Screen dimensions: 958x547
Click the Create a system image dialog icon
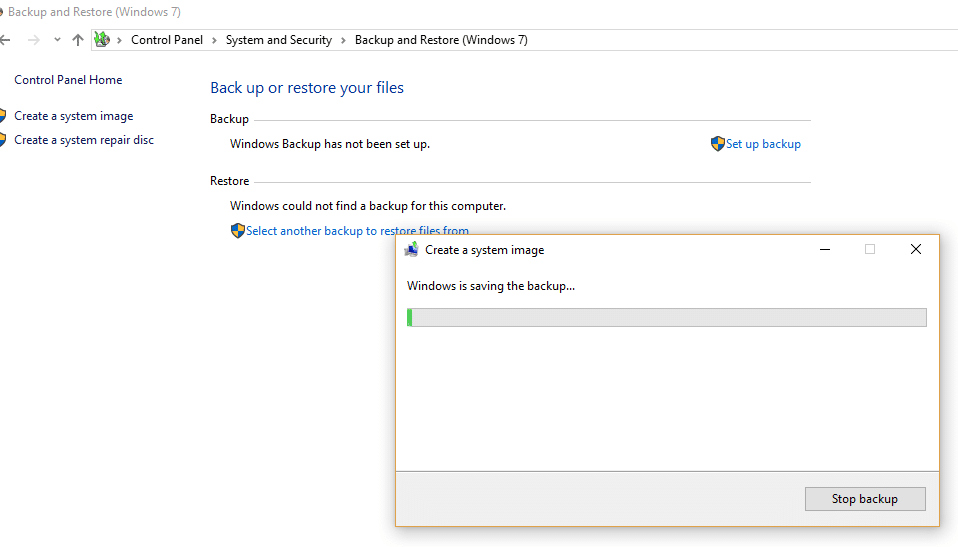[x=411, y=250]
